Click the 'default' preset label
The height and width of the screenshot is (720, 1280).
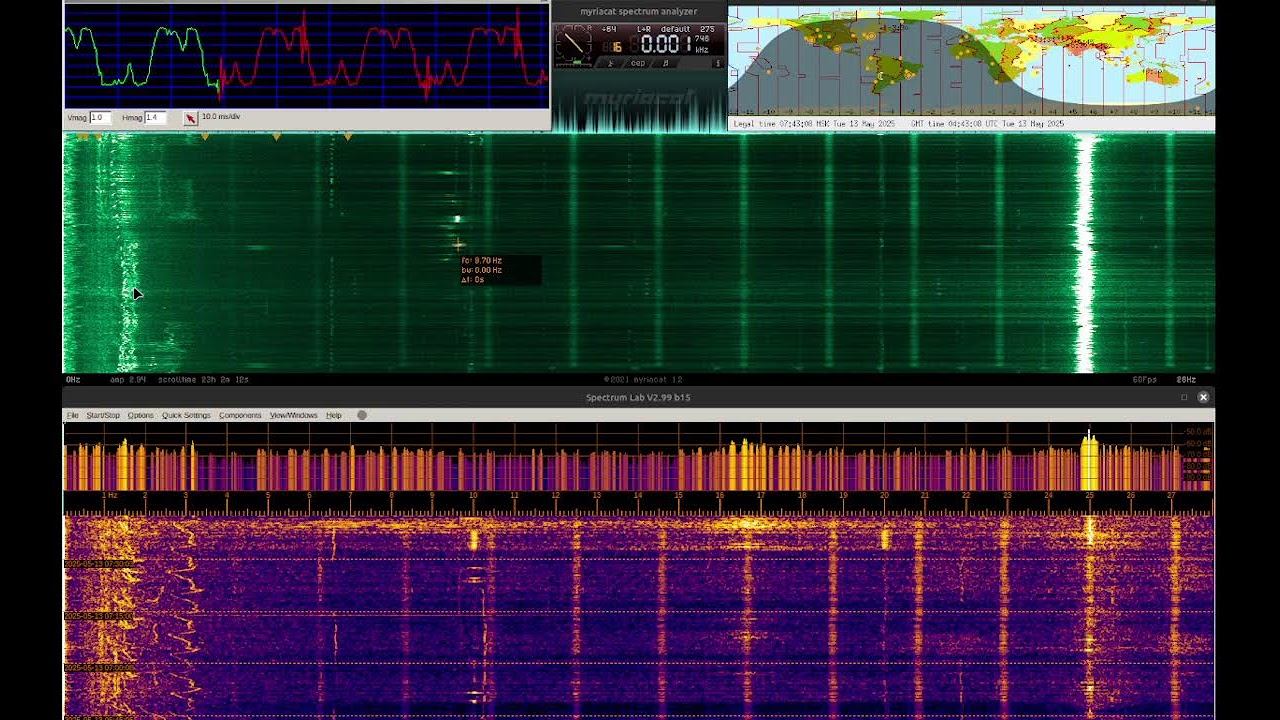pyautogui.click(x=676, y=29)
